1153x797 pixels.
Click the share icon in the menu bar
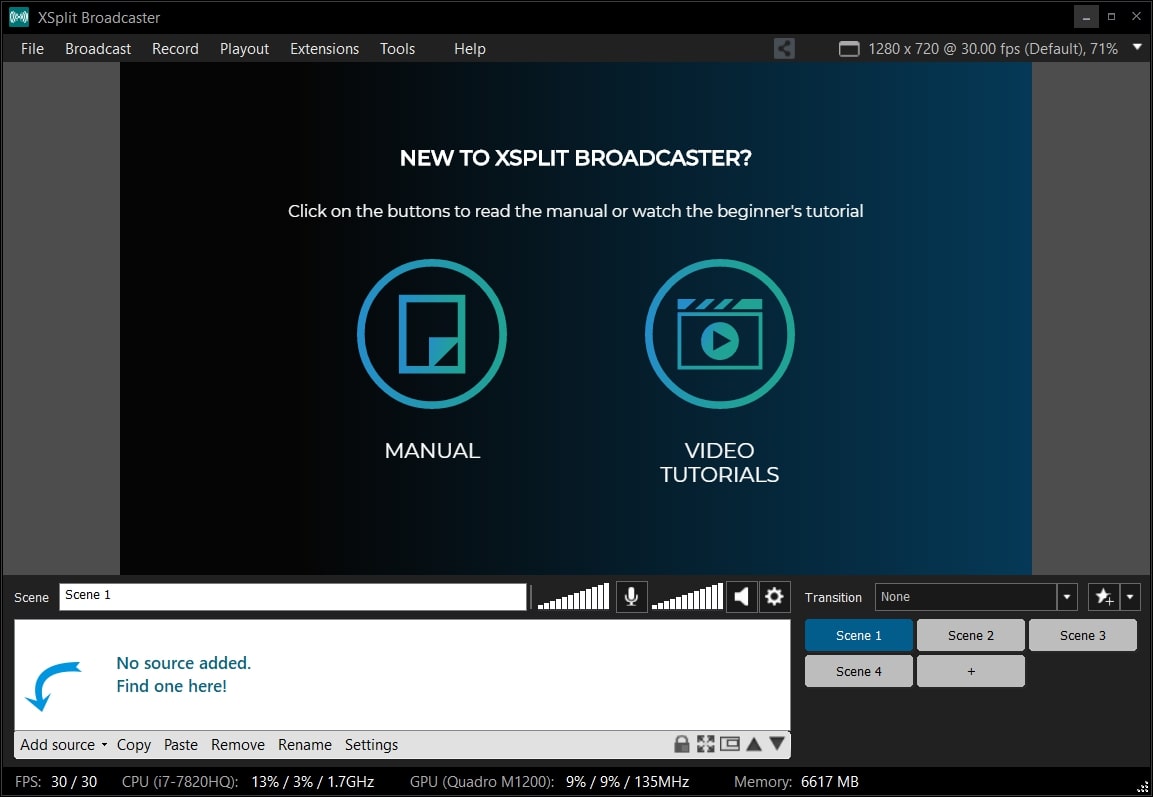coord(784,48)
